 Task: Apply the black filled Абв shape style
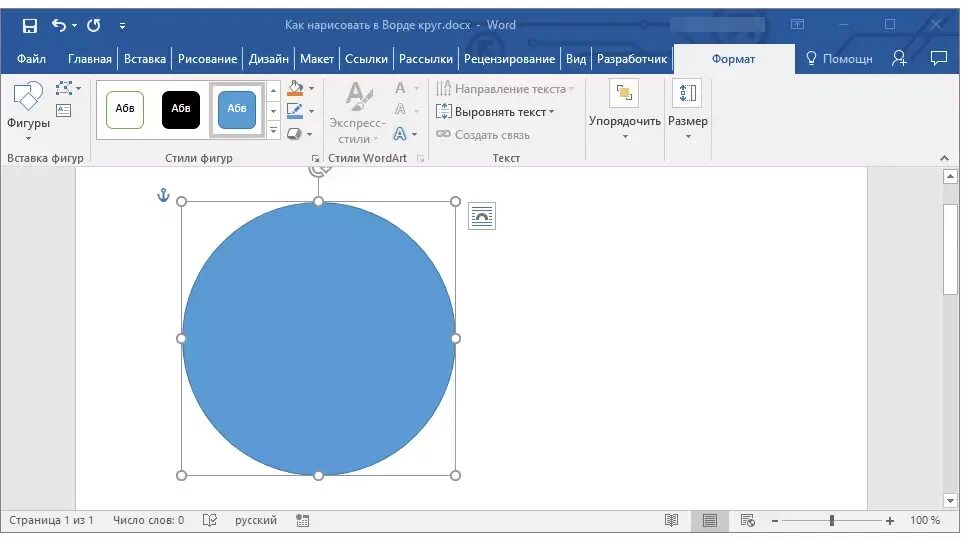(x=181, y=109)
